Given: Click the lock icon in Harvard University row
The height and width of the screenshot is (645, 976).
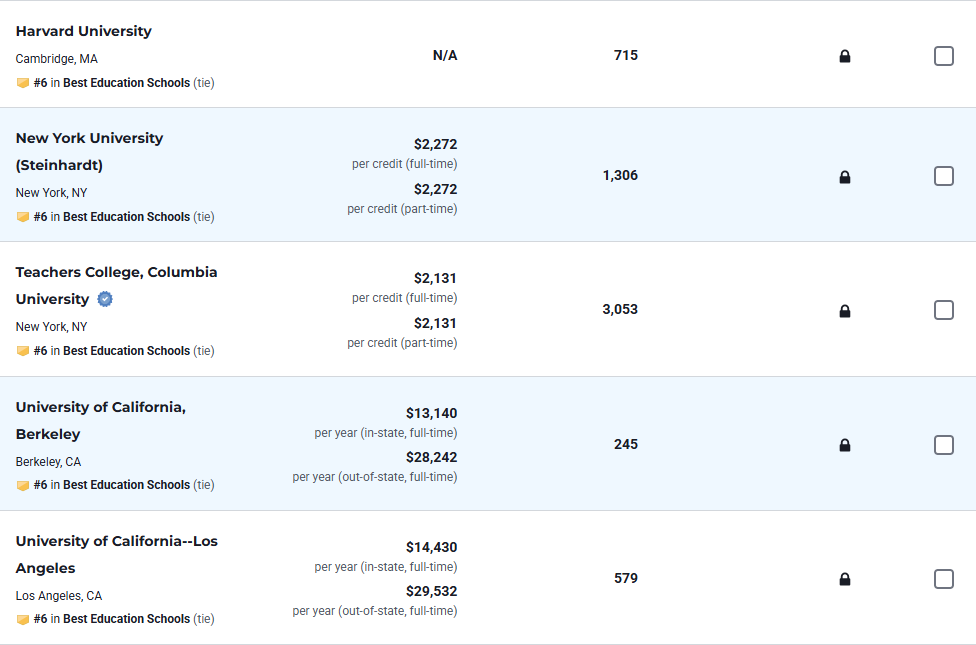Looking at the screenshot, I should (x=845, y=56).
